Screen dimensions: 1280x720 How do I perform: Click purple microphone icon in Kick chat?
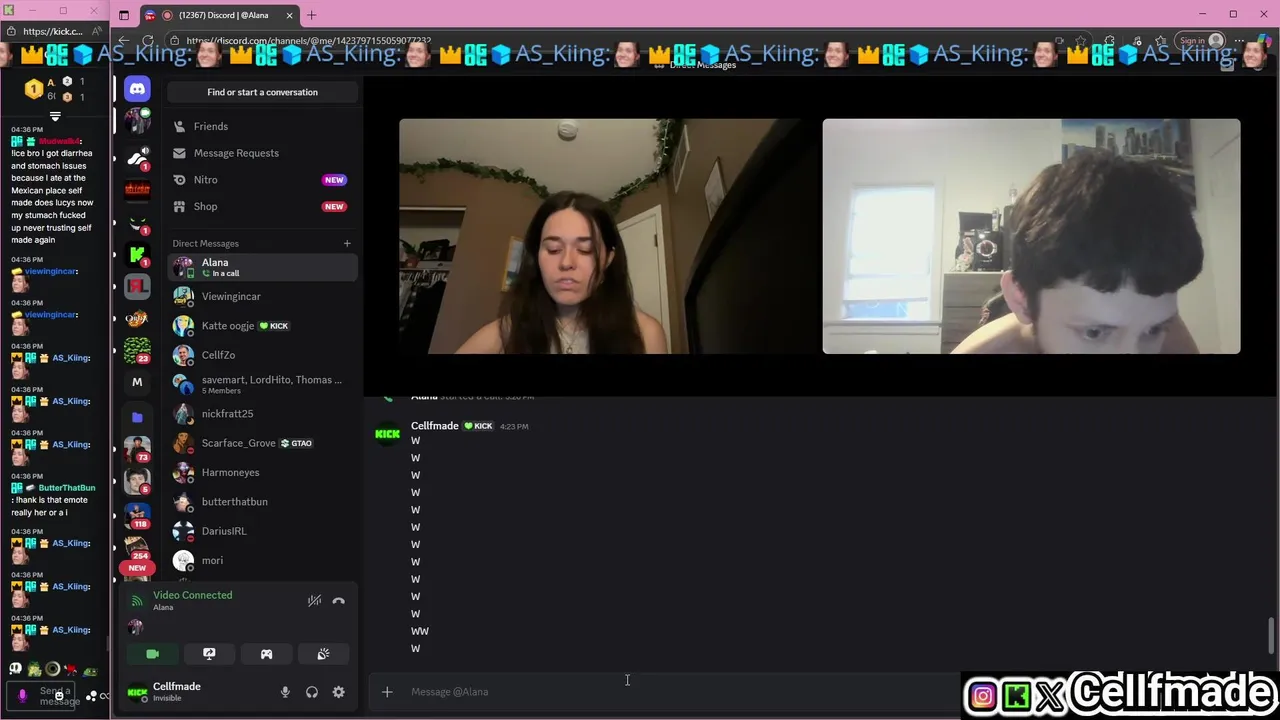(22, 696)
